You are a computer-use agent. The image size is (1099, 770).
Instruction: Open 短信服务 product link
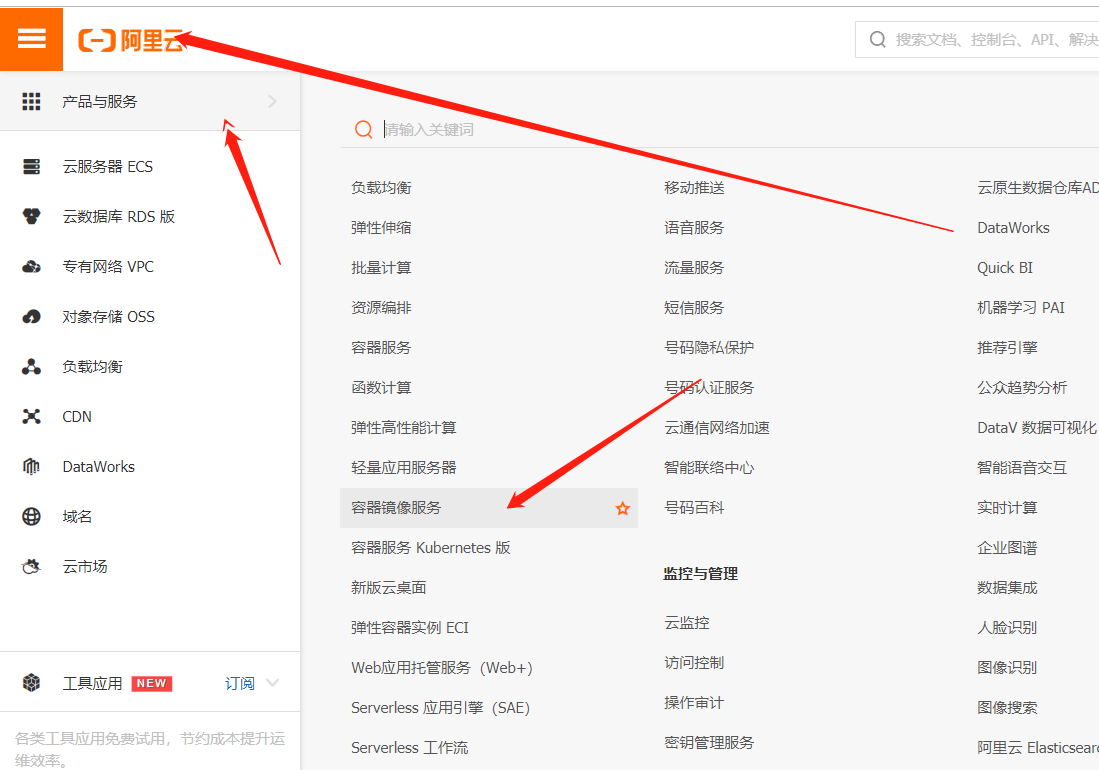pyautogui.click(x=695, y=308)
